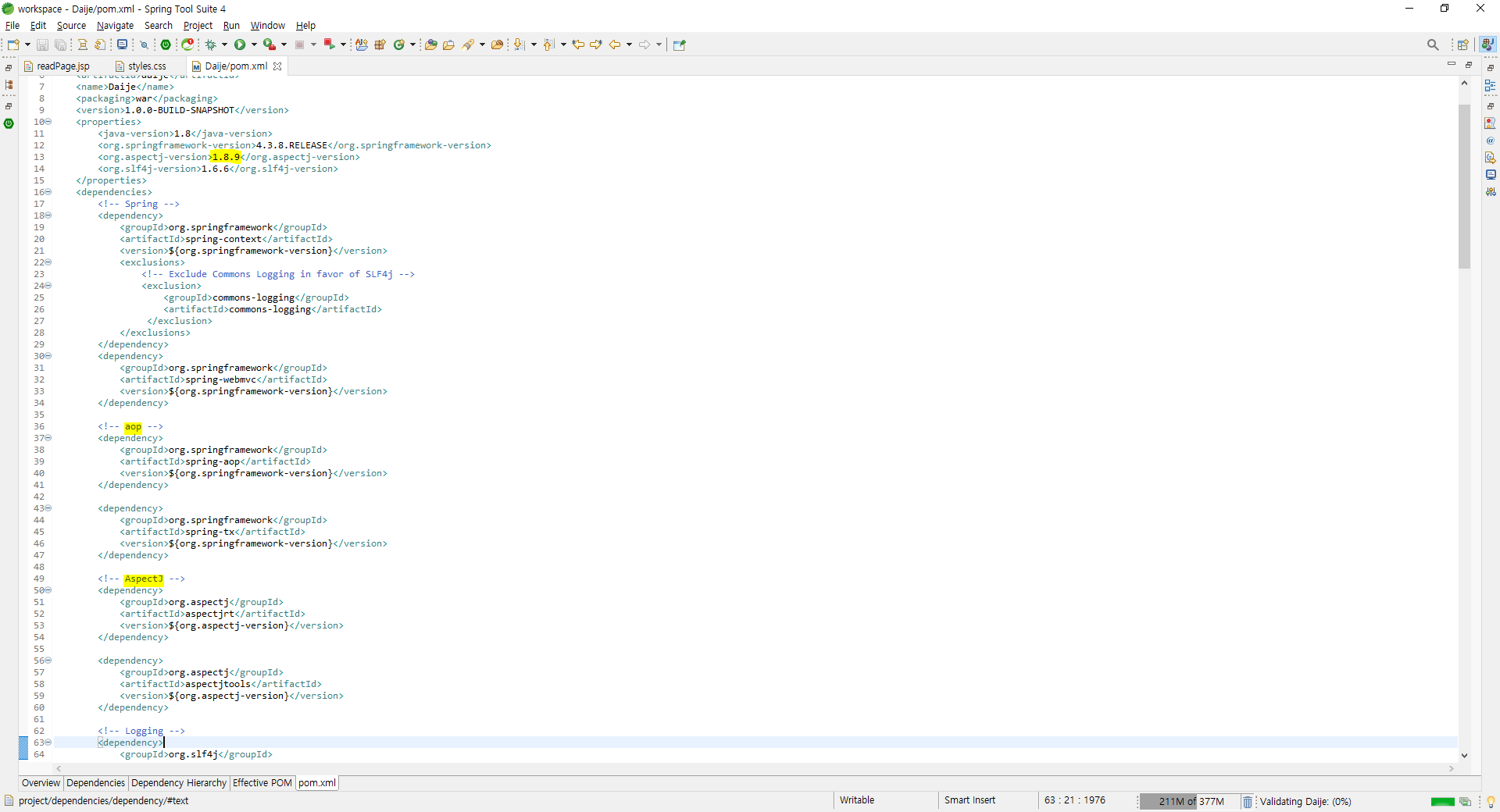
Task: Open the global search magnifier
Action: 1433,45
